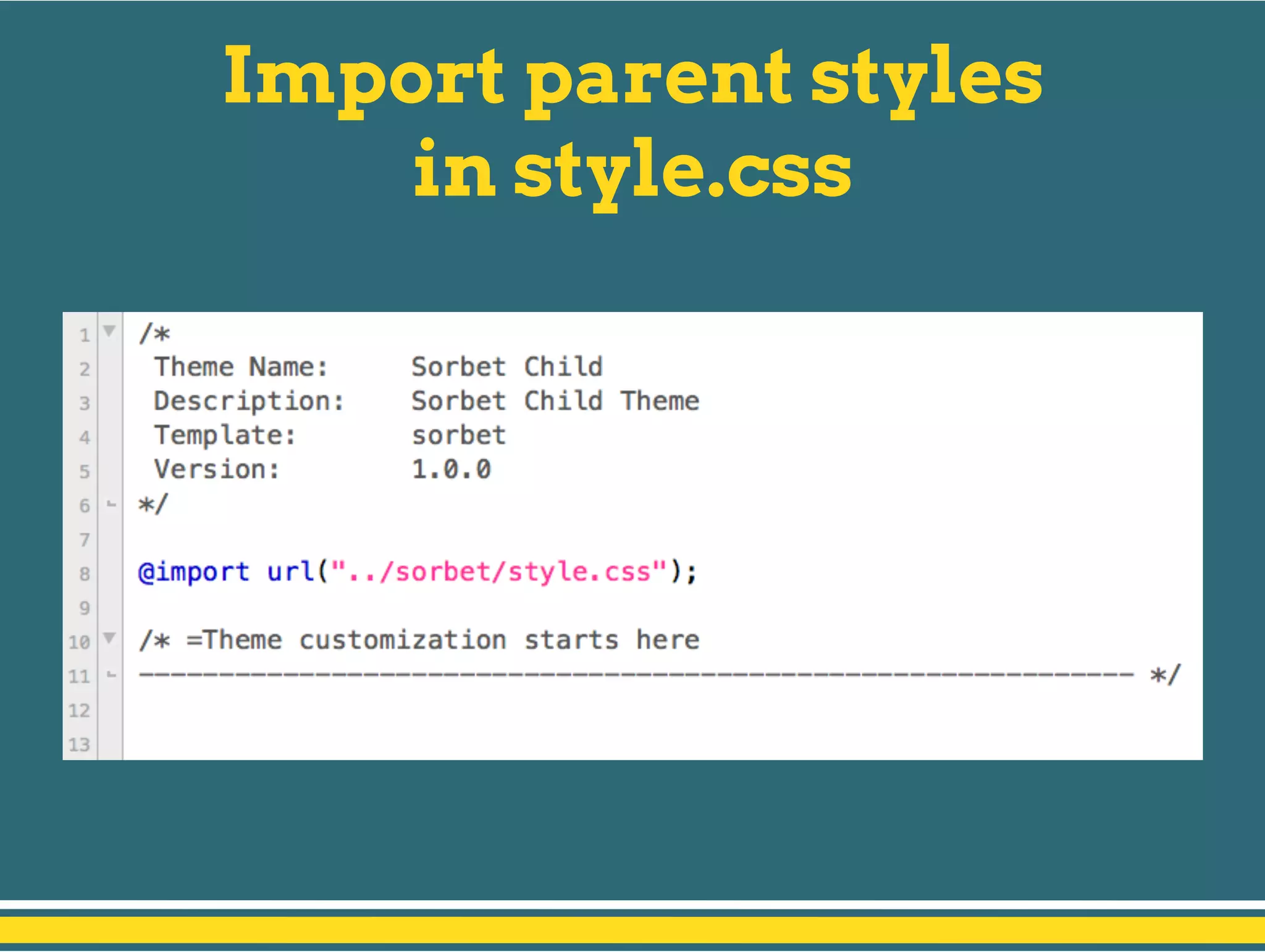Click the 'Template:' label
Image resolution: width=1265 pixels, height=952 pixels.
pyautogui.click(x=225, y=436)
